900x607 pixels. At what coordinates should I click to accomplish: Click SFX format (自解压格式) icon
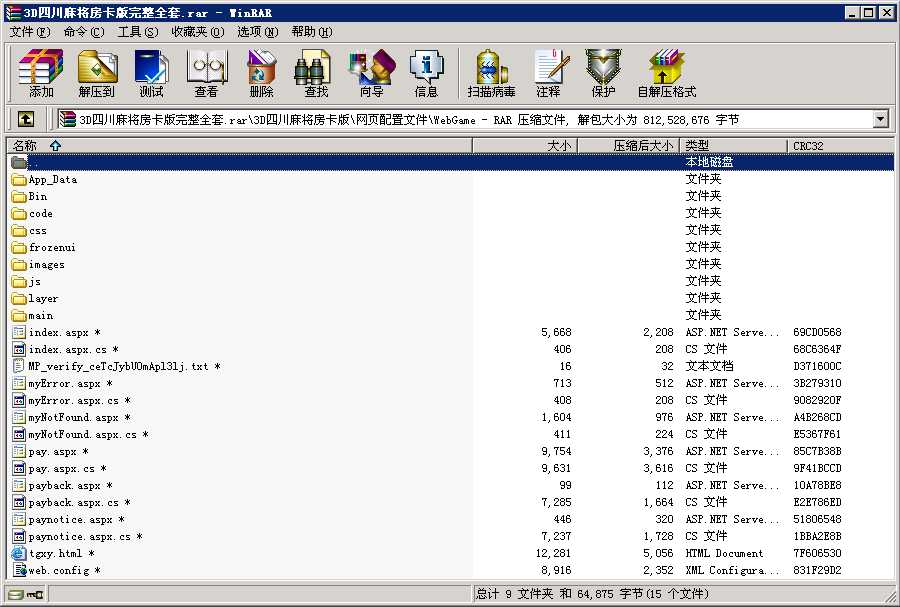[666, 73]
